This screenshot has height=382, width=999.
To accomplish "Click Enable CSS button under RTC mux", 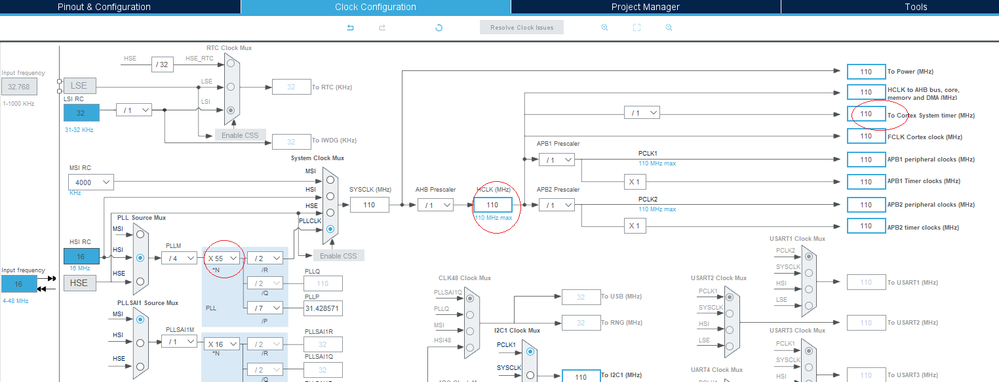I will [240, 135].
